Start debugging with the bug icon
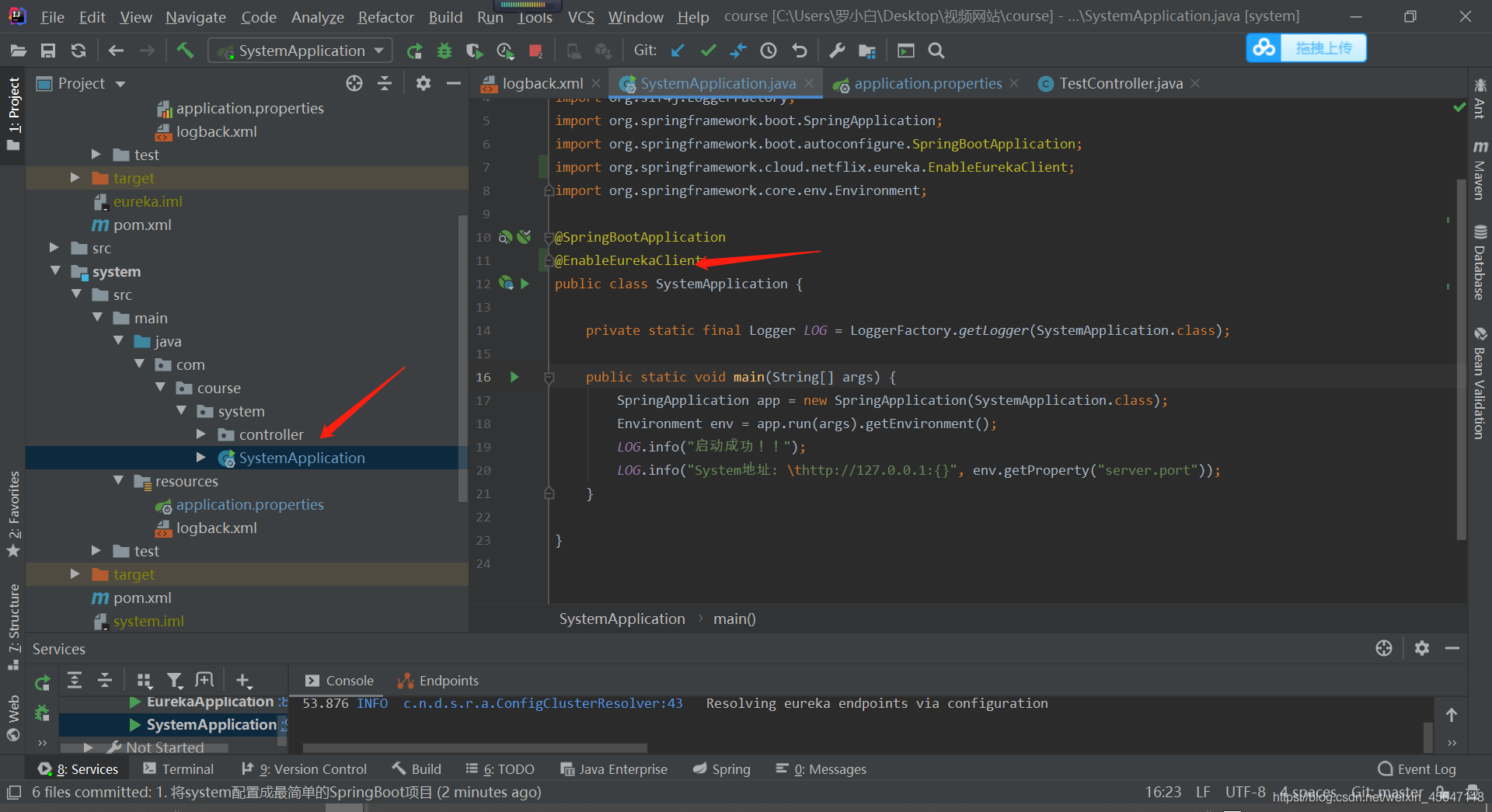Viewport: 1492px width, 812px height. pos(444,51)
